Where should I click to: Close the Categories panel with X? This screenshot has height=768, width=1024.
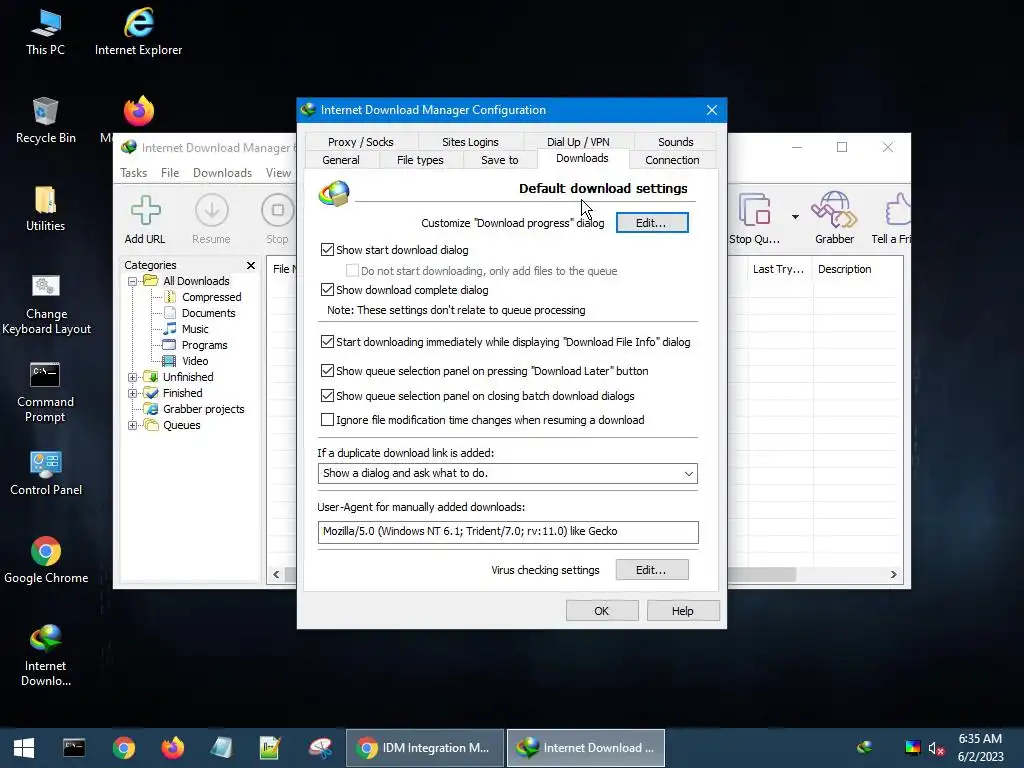click(x=251, y=265)
